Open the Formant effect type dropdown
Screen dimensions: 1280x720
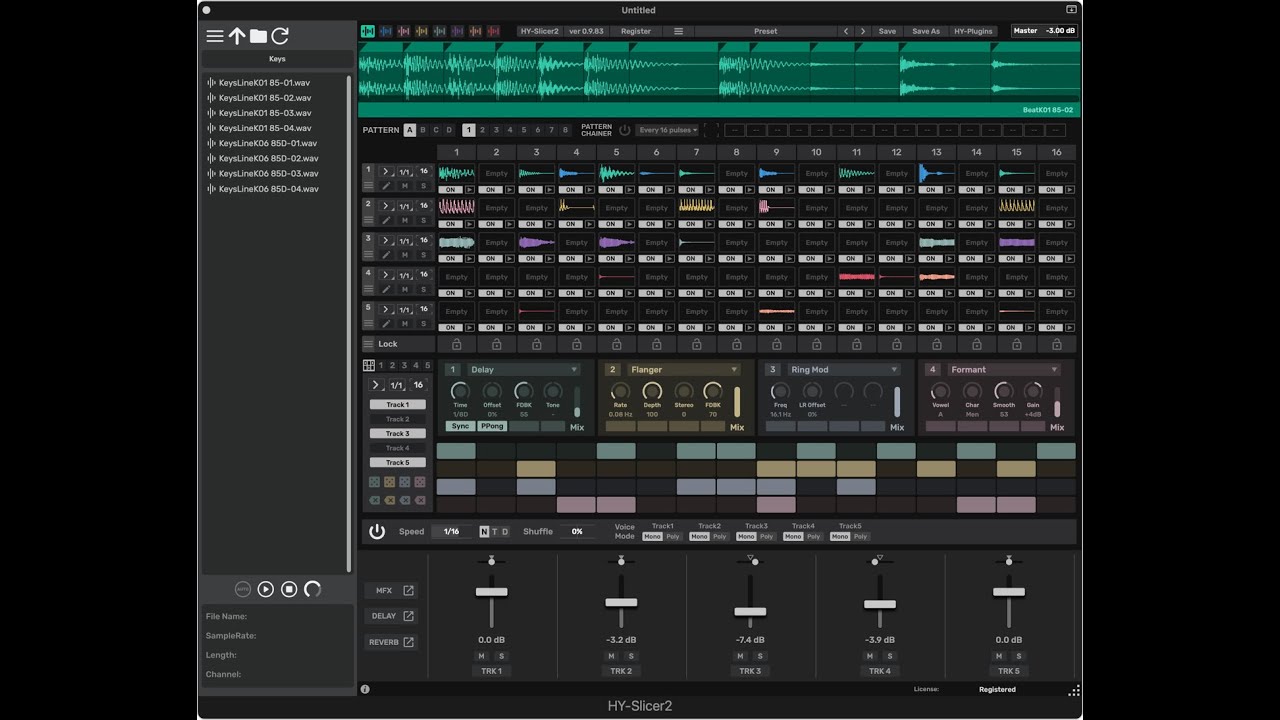point(1004,370)
